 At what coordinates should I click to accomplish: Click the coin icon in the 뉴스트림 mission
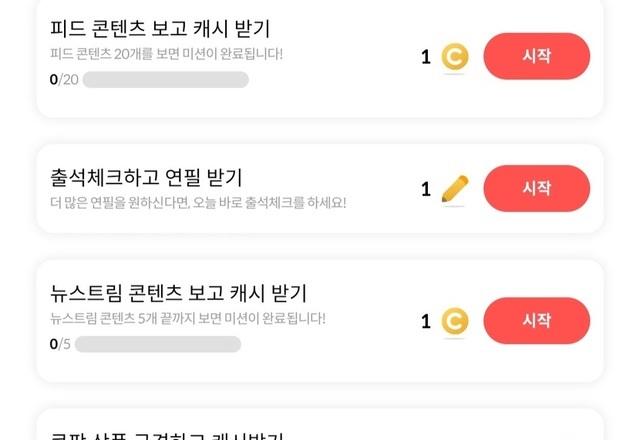click(455, 321)
